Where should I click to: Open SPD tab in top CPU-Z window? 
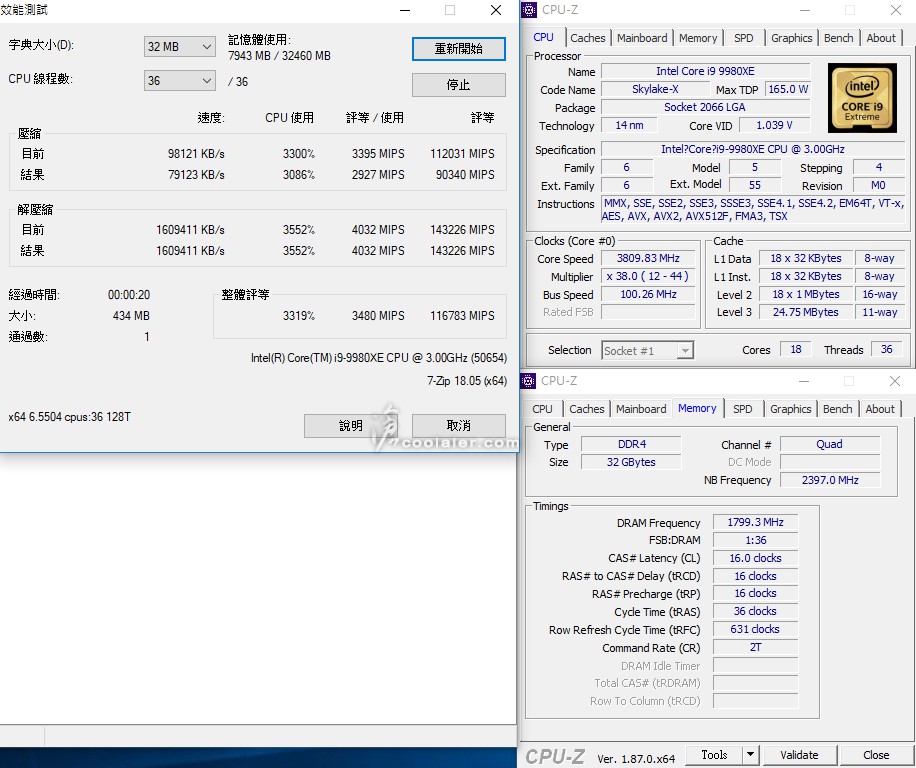[x=744, y=38]
